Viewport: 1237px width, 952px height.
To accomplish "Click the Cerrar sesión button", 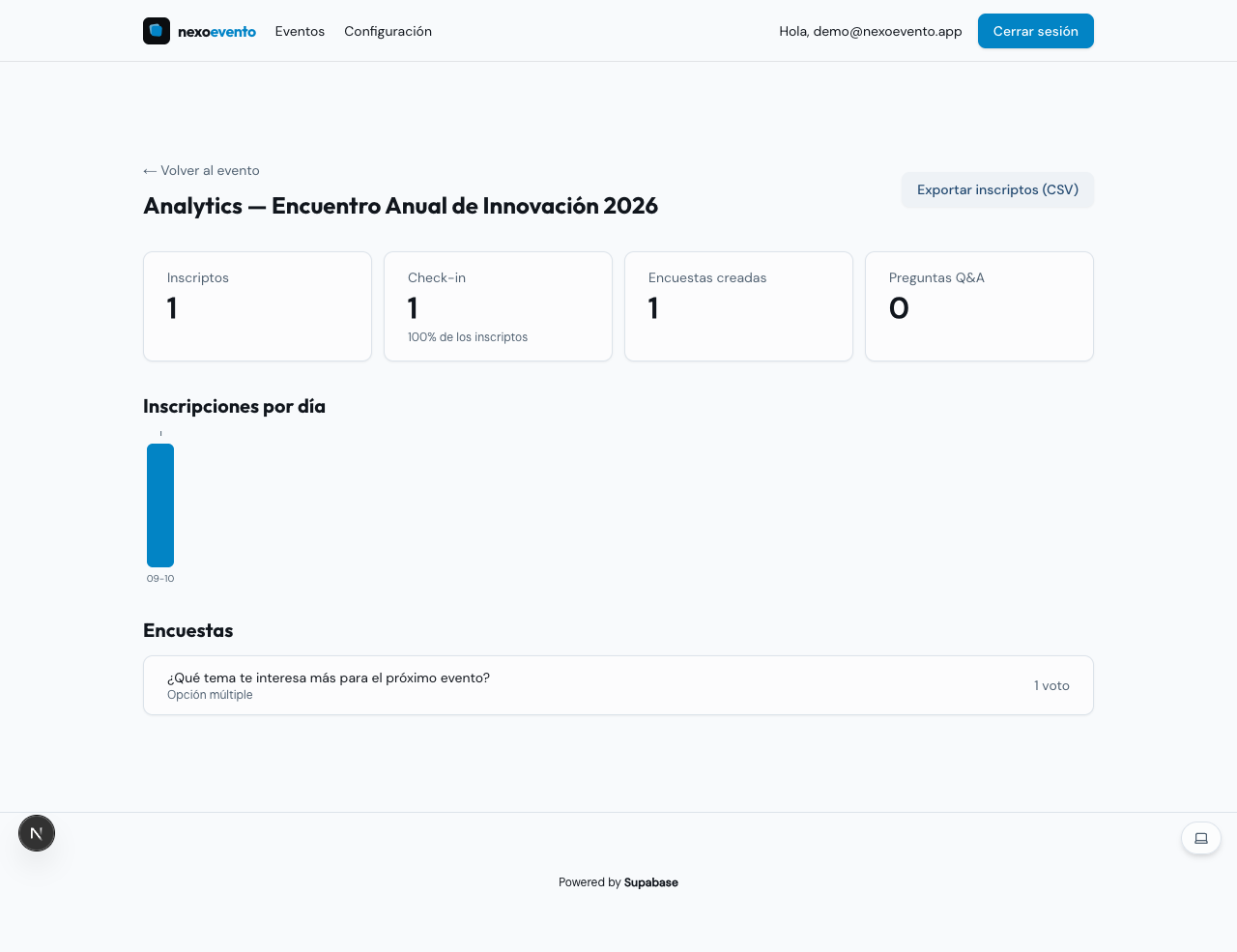I will coord(1036,31).
